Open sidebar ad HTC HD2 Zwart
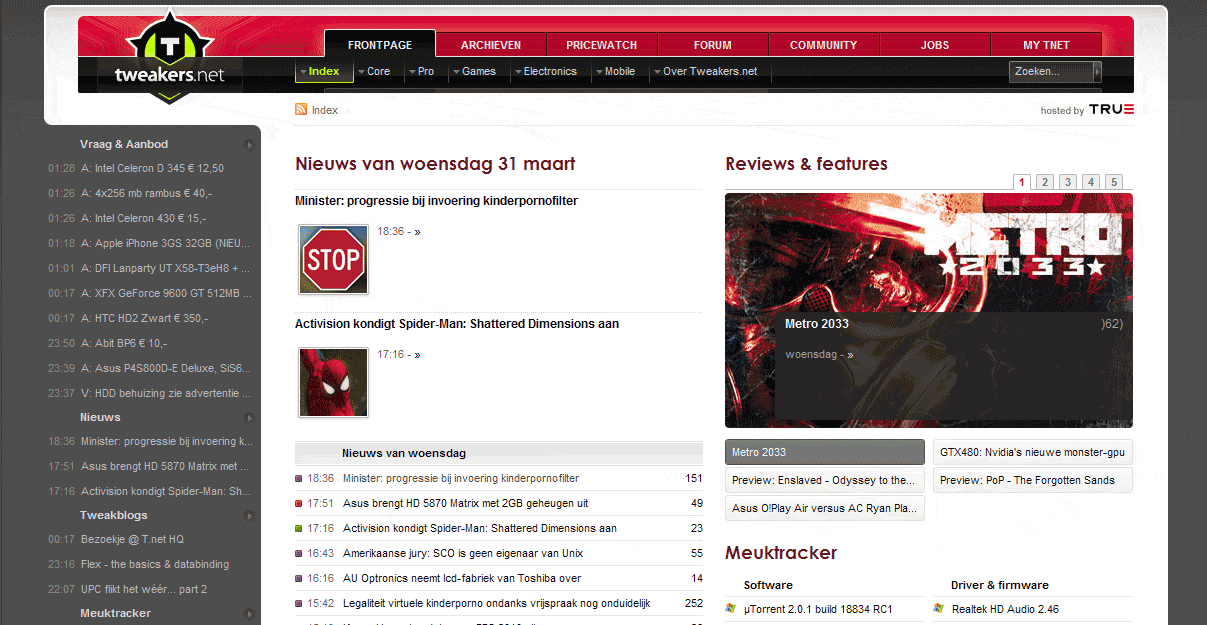Viewport: 1207px width, 625px height. 144,318
